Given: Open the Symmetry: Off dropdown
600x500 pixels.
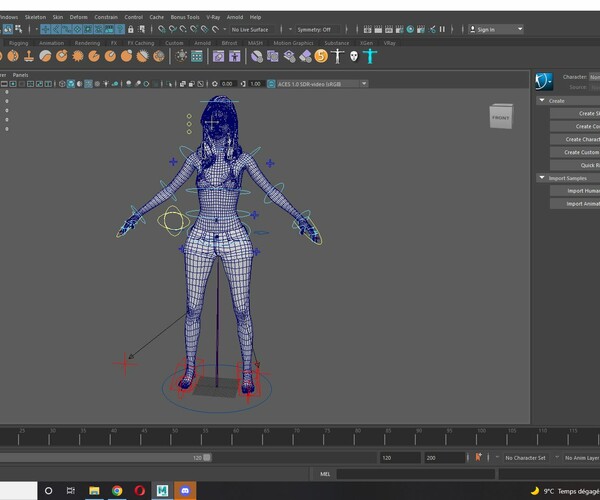Looking at the screenshot, I should pyautogui.click(x=318, y=29).
